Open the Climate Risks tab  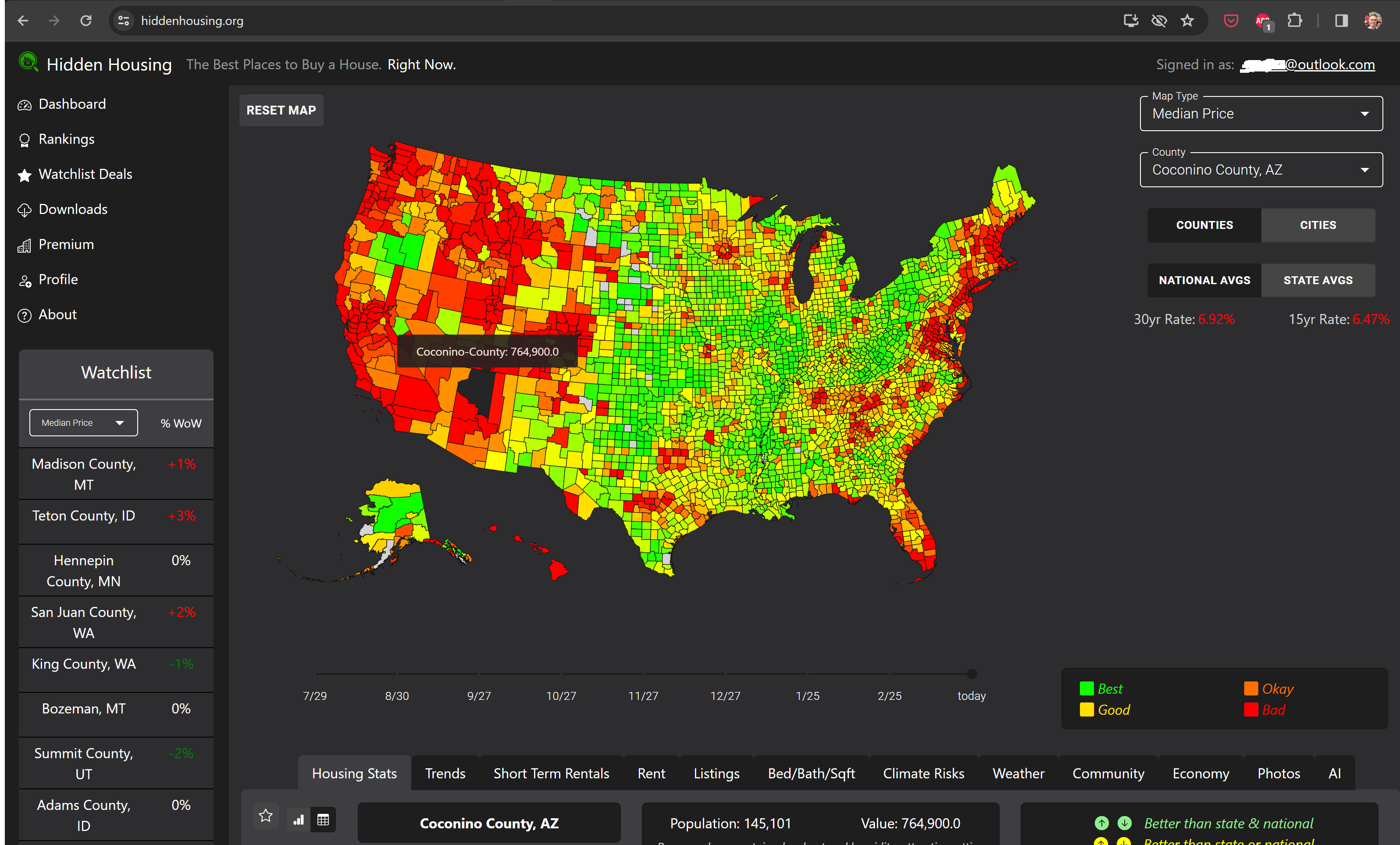click(924, 774)
